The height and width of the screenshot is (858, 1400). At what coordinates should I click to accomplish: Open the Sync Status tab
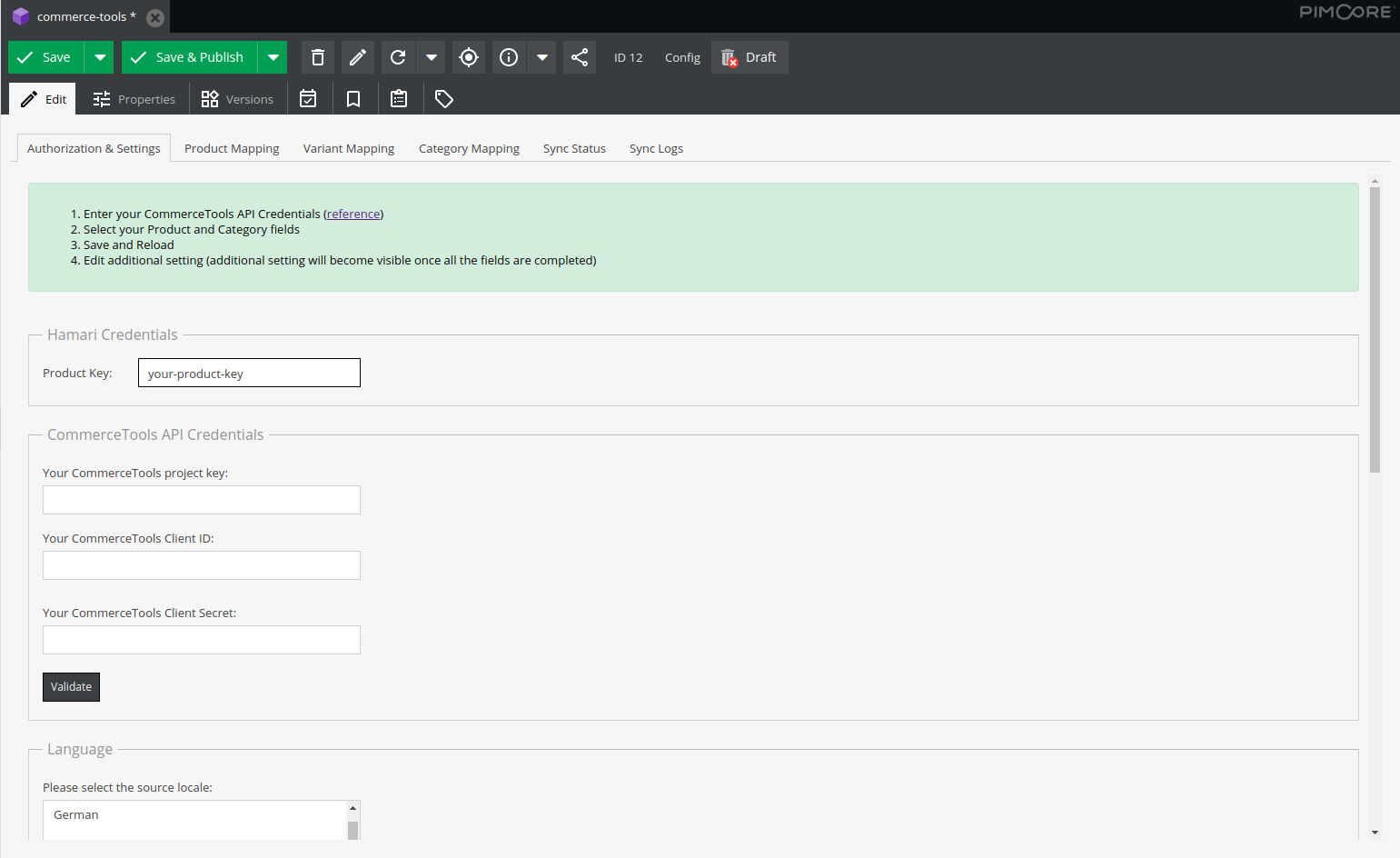(574, 148)
